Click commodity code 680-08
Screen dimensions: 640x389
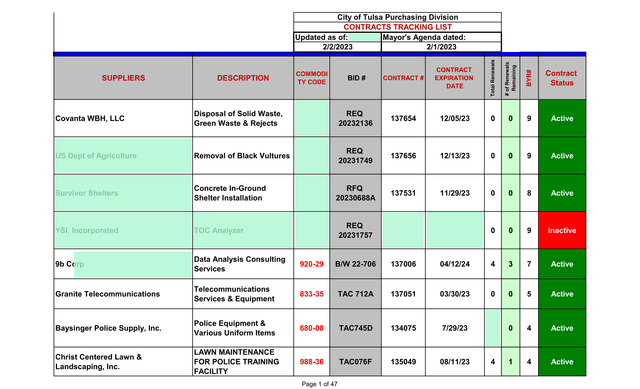pyautogui.click(x=311, y=328)
